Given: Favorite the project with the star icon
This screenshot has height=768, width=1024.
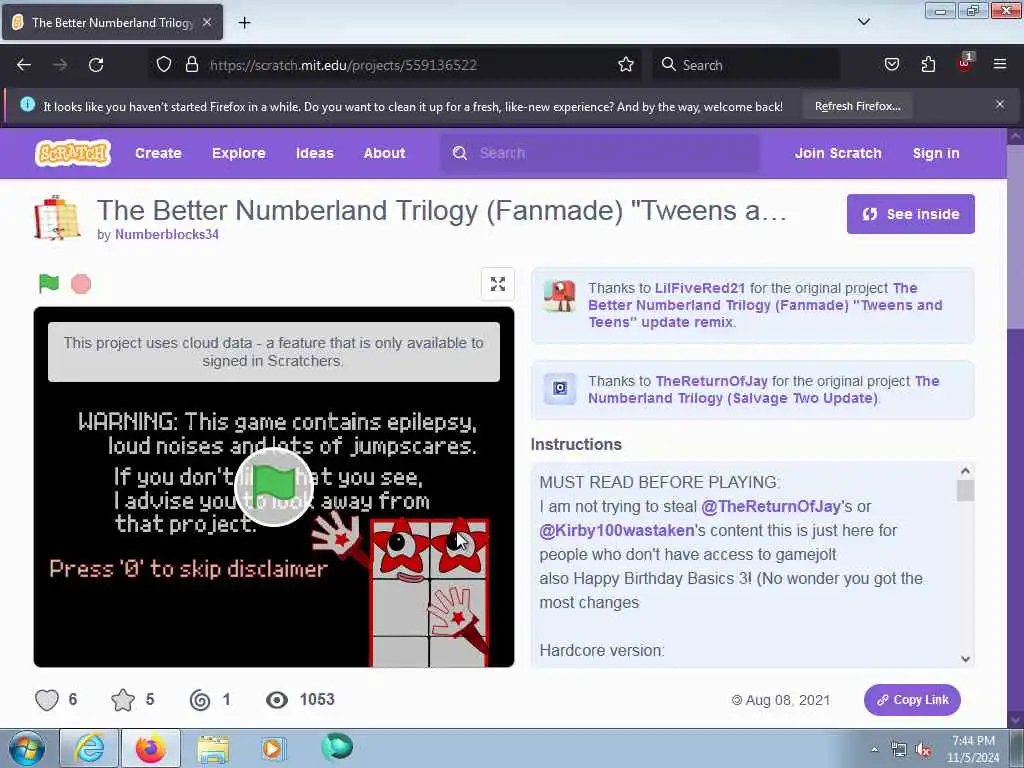Looking at the screenshot, I should coord(123,700).
